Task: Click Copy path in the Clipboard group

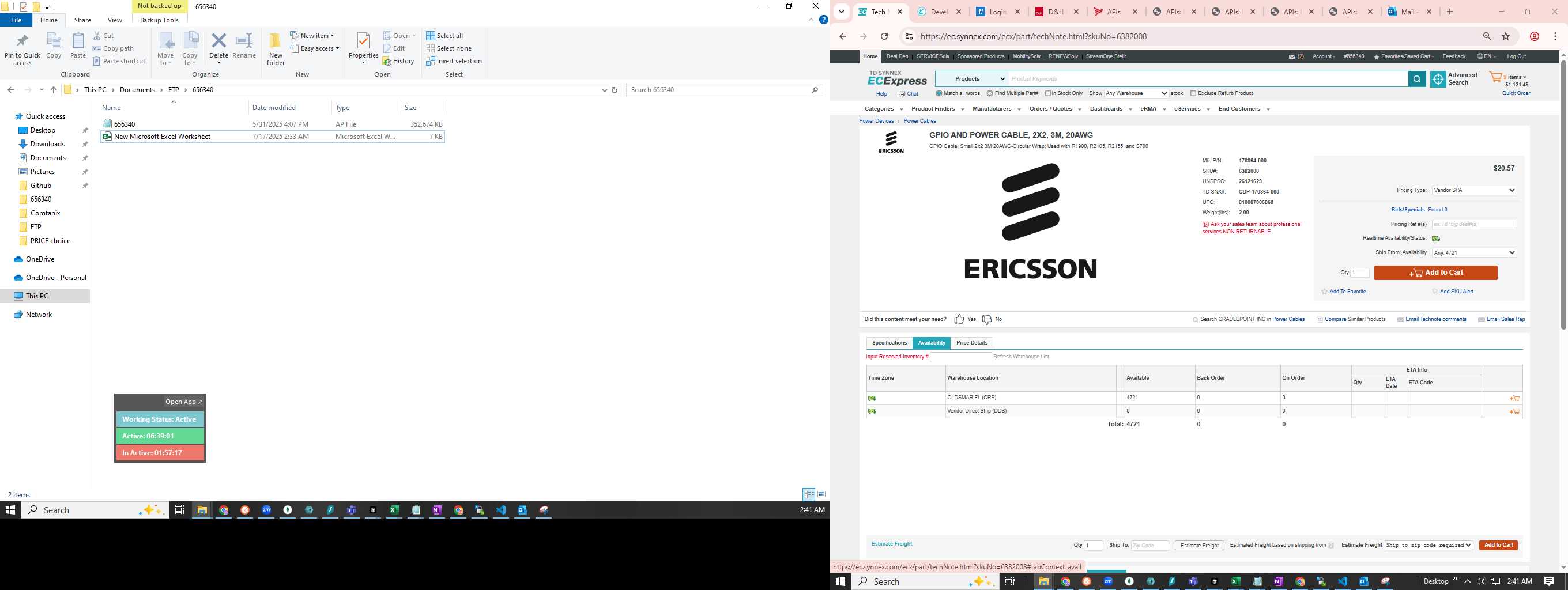Action: [x=113, y=48]
